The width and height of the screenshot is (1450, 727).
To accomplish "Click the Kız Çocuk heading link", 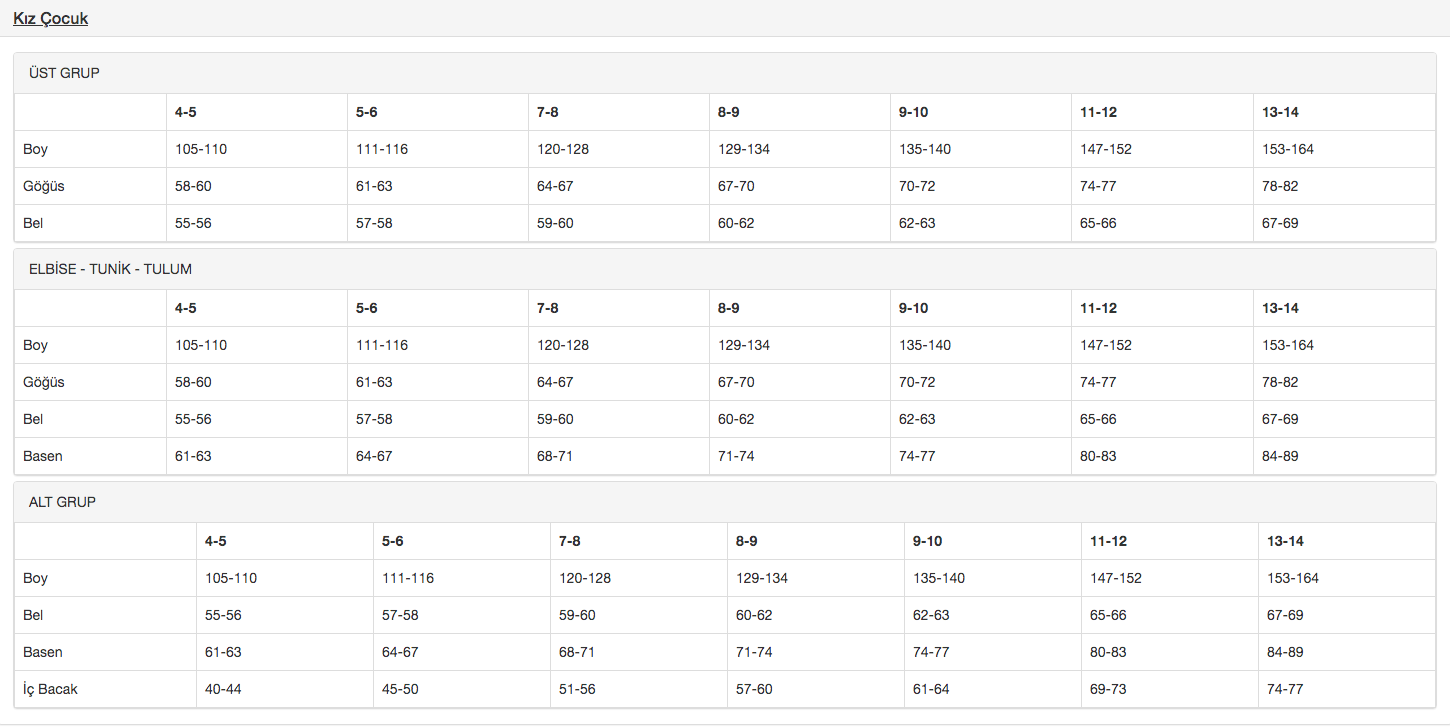I will pyautogui.click(x=50, y=18).
